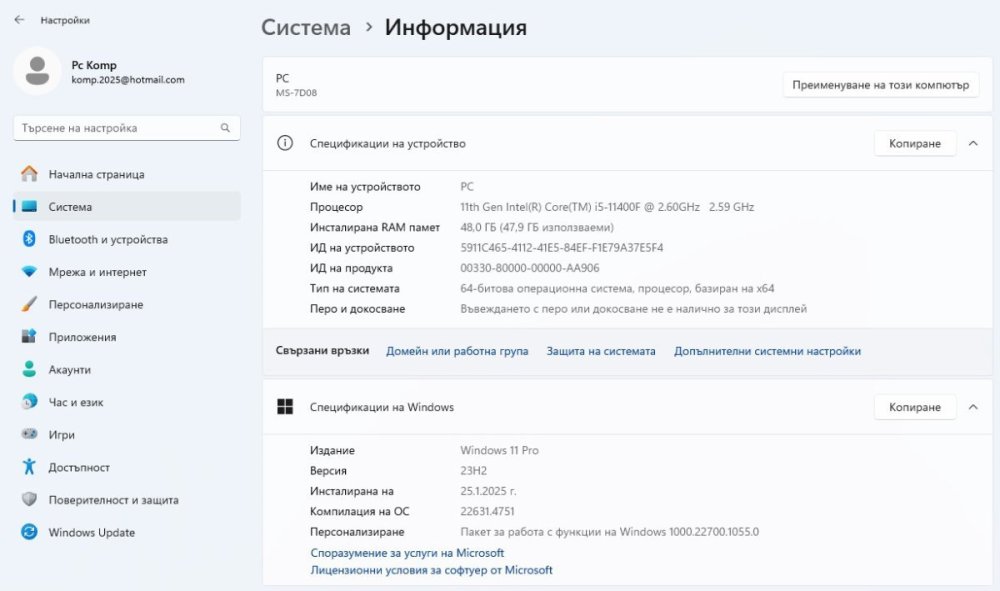1000x591 pixels.
Task: Select Персонализиране brush icon
Action: (x=30, y=305)
